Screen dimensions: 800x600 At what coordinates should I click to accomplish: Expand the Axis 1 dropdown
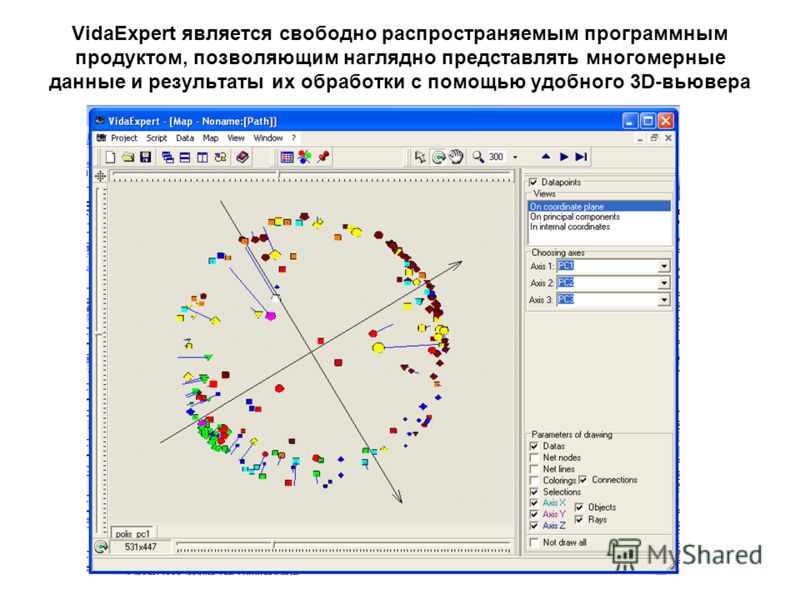(664, 267)
